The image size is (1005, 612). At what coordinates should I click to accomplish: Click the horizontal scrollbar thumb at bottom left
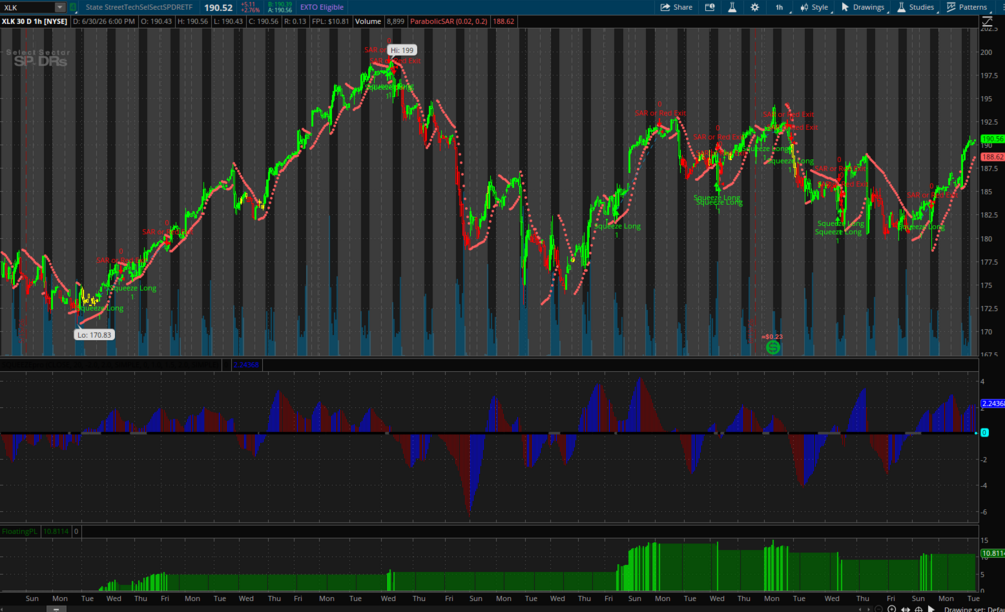click(x=56, y=609)
